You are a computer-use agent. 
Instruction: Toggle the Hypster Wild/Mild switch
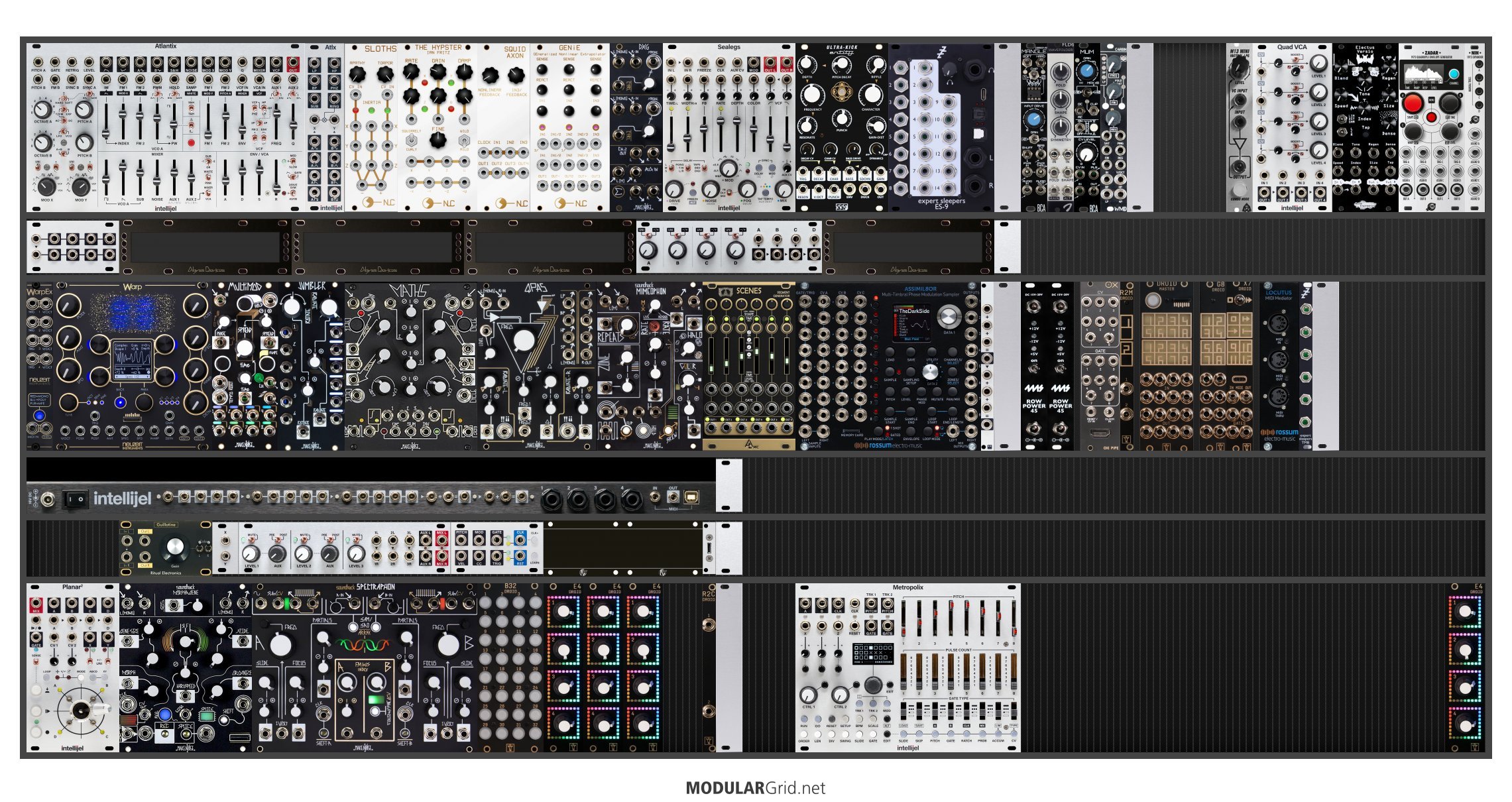coord(464,141)
